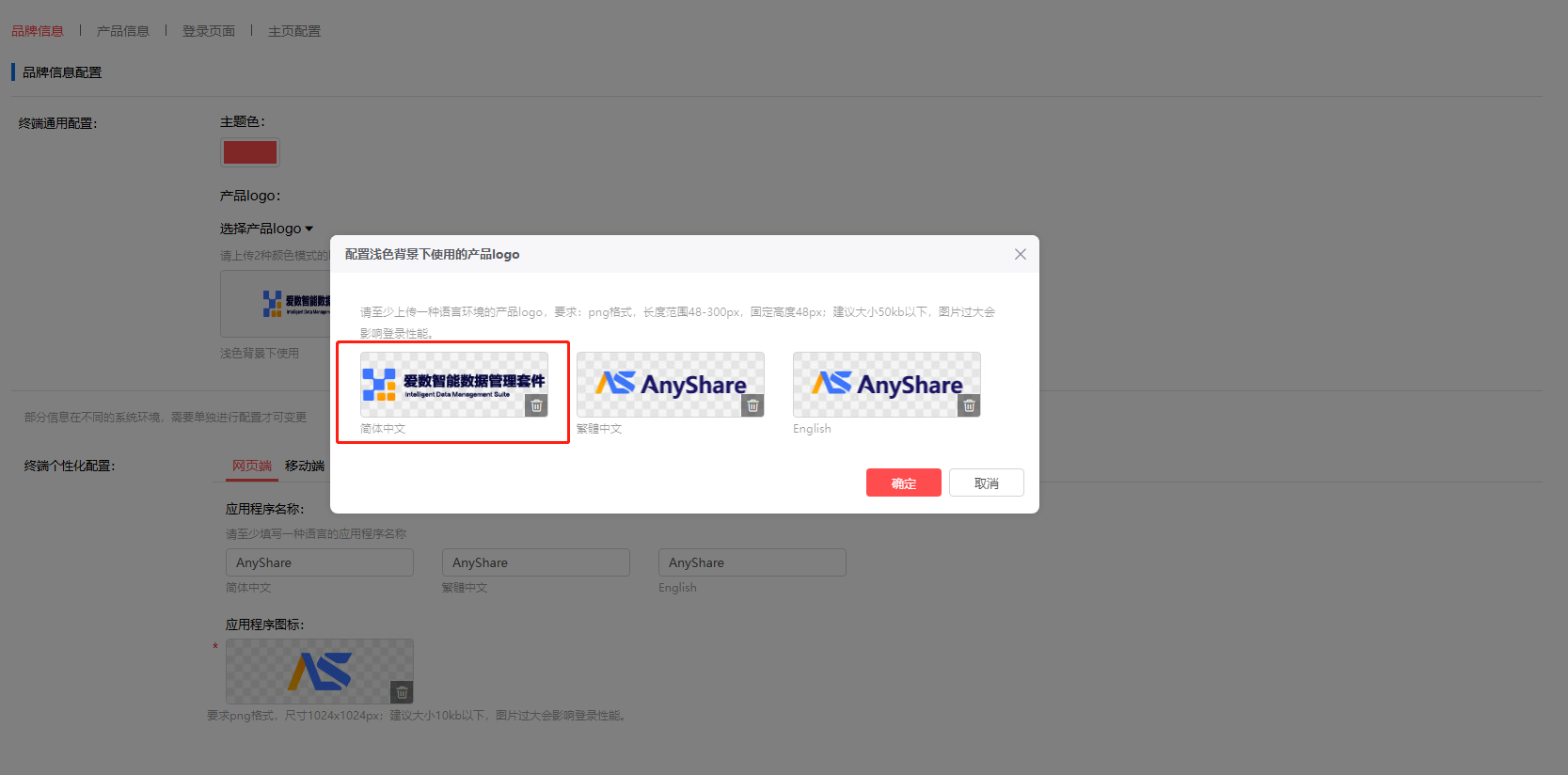This screenshot has width=1568, height=775.
Task: Click the 主题色 label
Action: [x=243, y=122]
